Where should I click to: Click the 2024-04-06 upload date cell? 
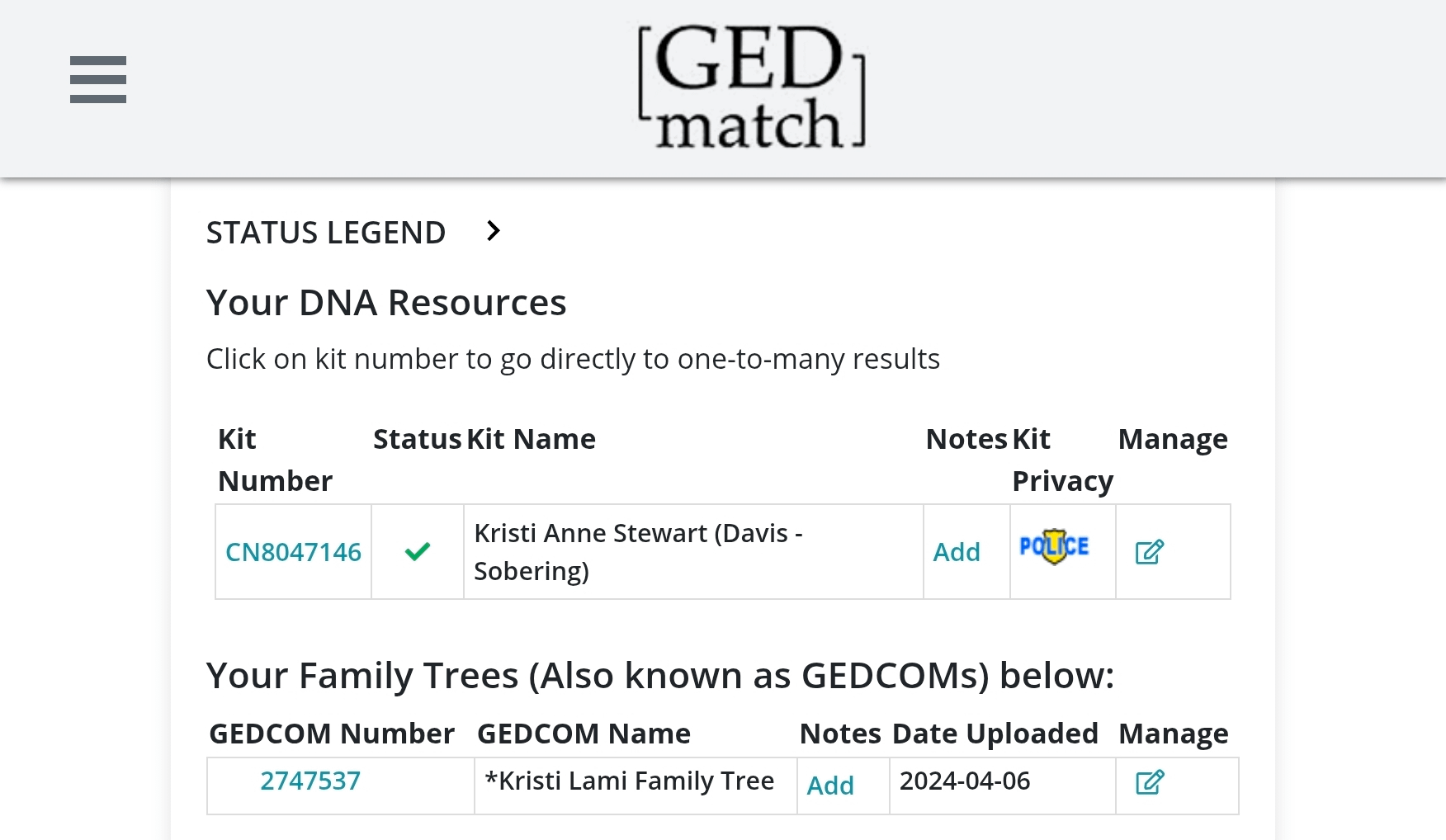(965, 781)
